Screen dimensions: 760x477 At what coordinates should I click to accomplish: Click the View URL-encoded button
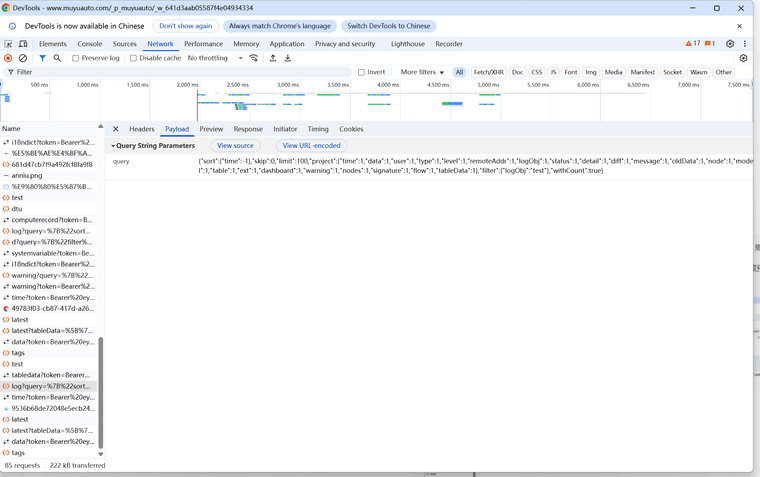312,145
